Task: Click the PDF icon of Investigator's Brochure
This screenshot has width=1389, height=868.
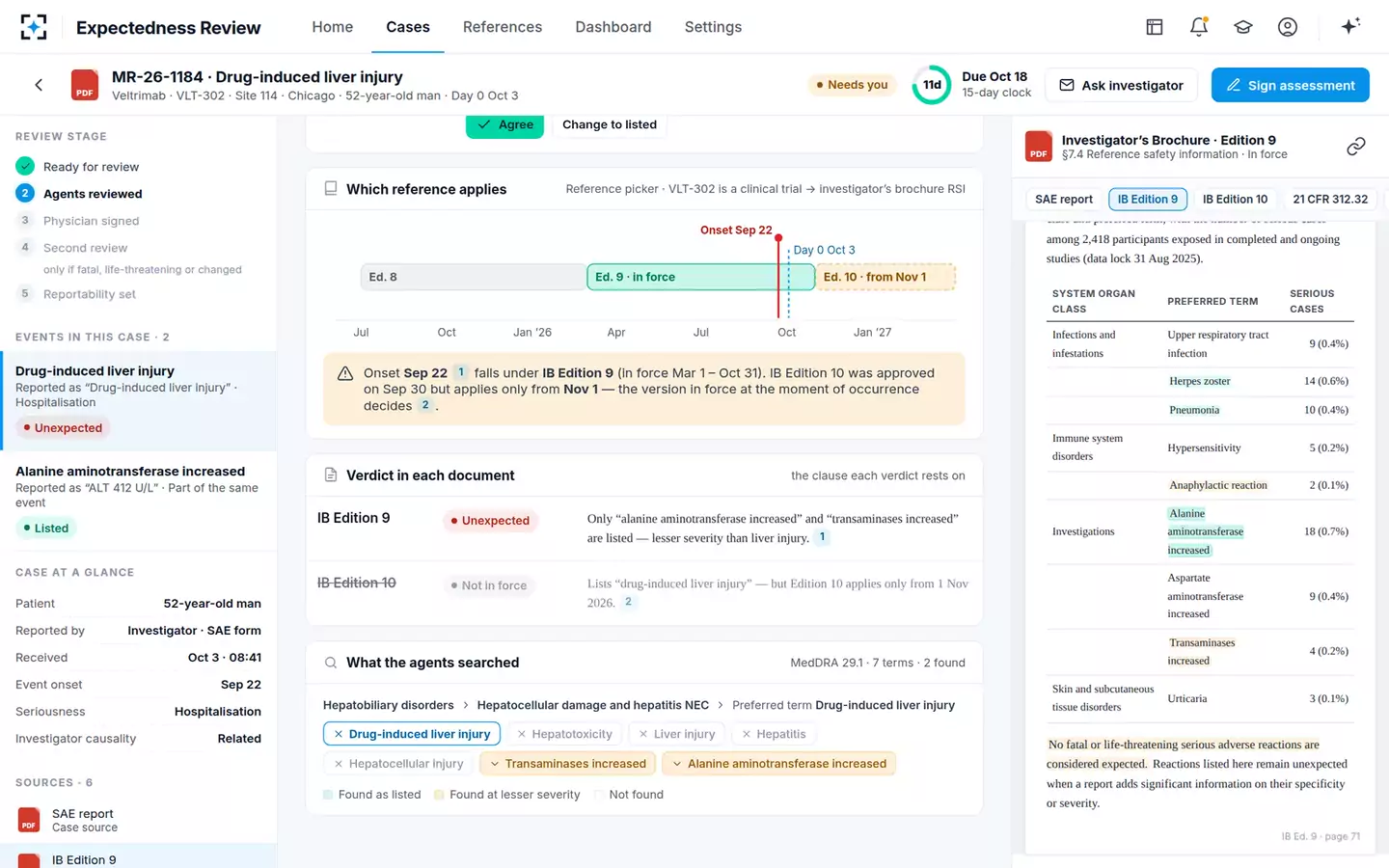Action: (x=1038, y=147)
